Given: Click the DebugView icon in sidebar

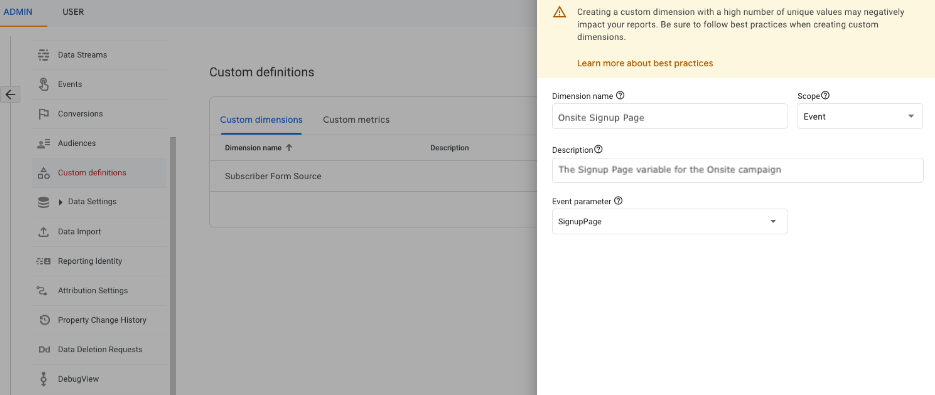Looking at the screenshot, I should 43,379.
